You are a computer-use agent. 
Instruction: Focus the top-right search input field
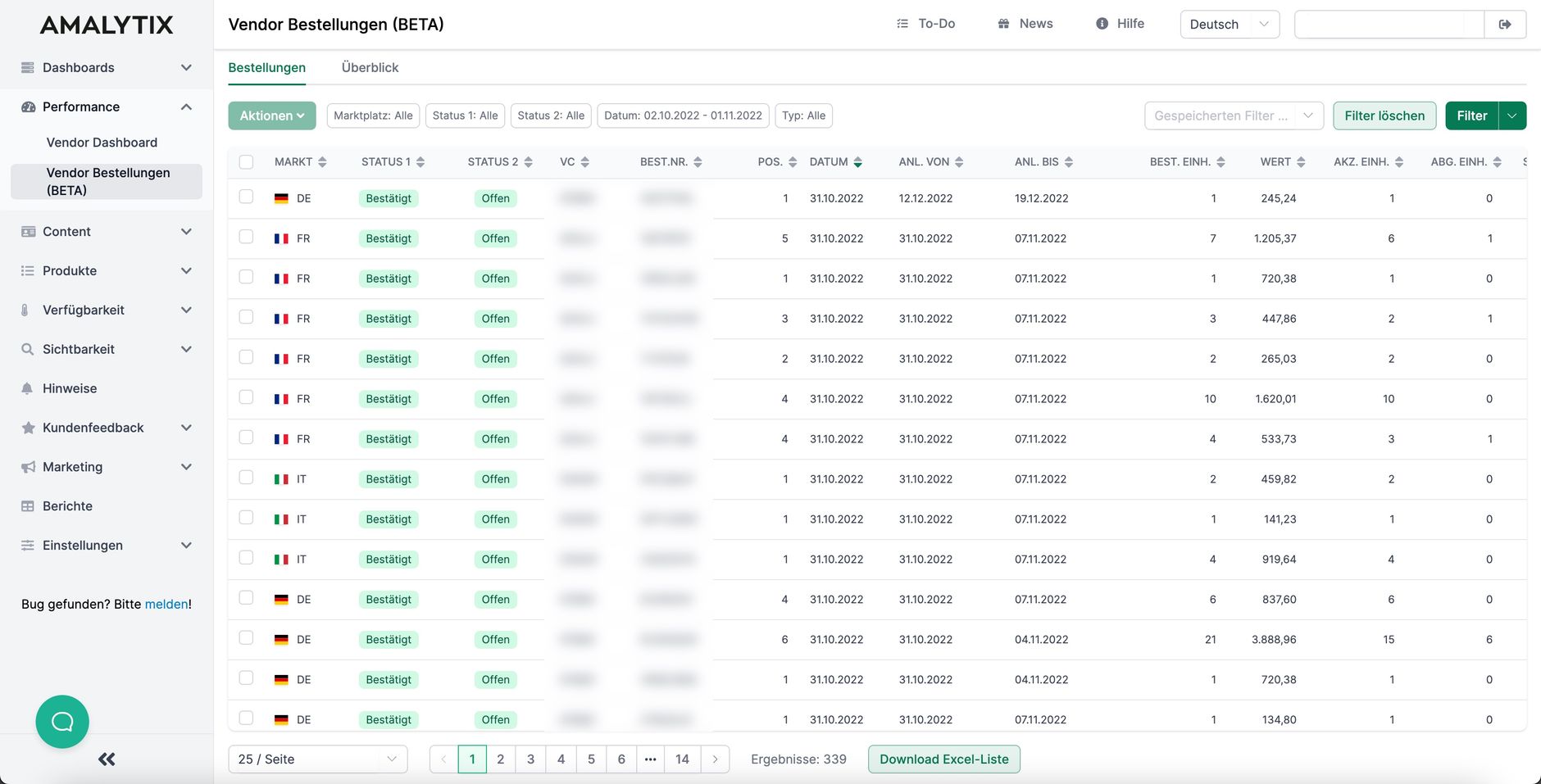click(1389, 25)
